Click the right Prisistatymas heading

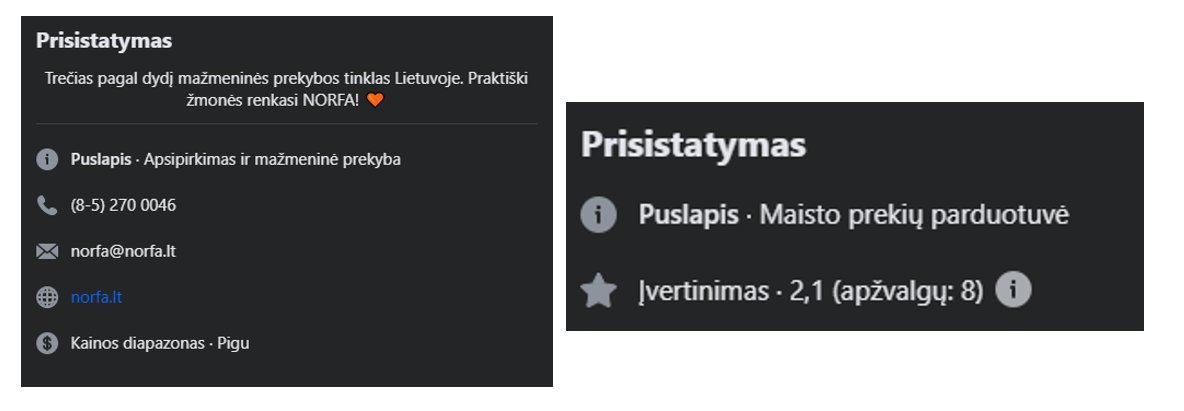point(693,144)
